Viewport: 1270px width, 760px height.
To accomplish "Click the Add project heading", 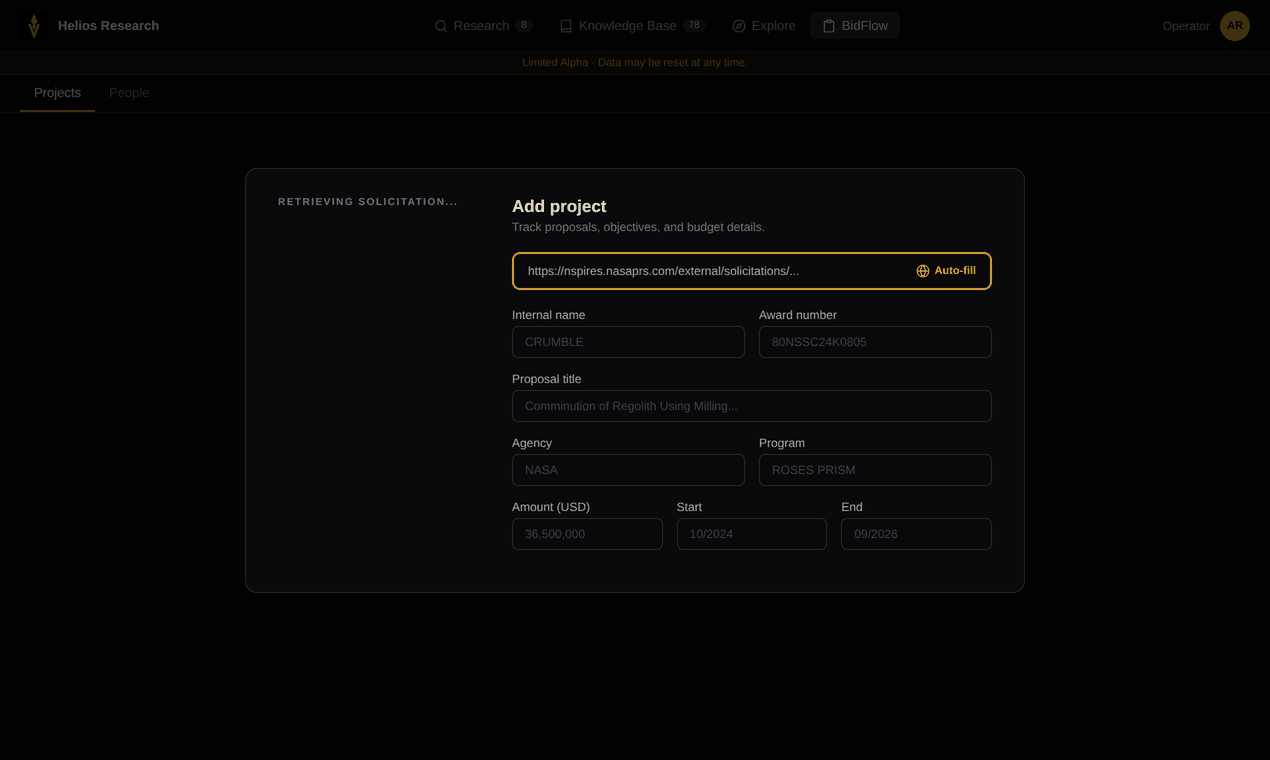I will tap(559, 206).
